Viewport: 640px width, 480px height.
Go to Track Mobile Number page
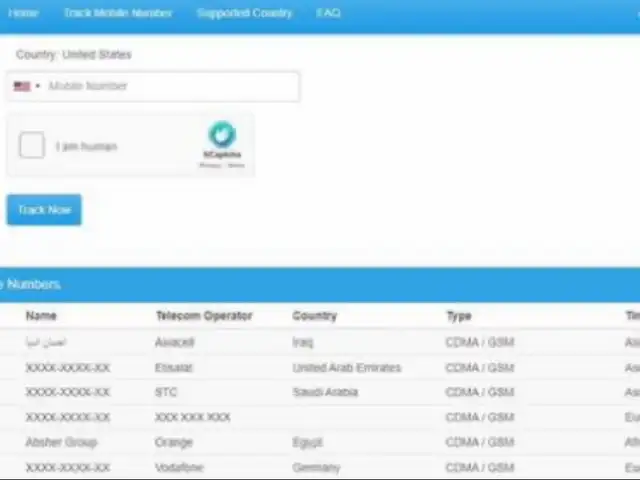coord(117,13)
